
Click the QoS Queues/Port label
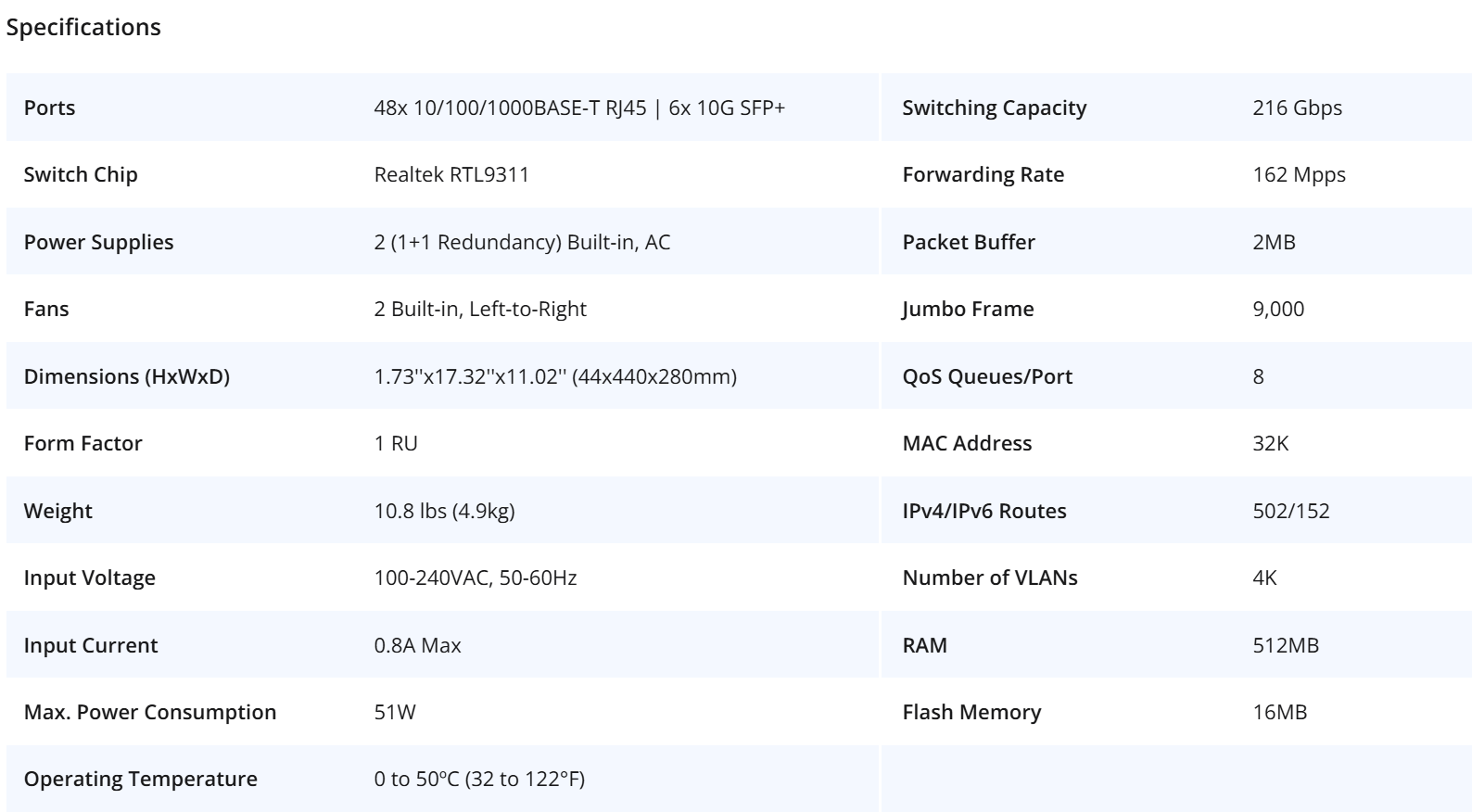coord(987,376)
